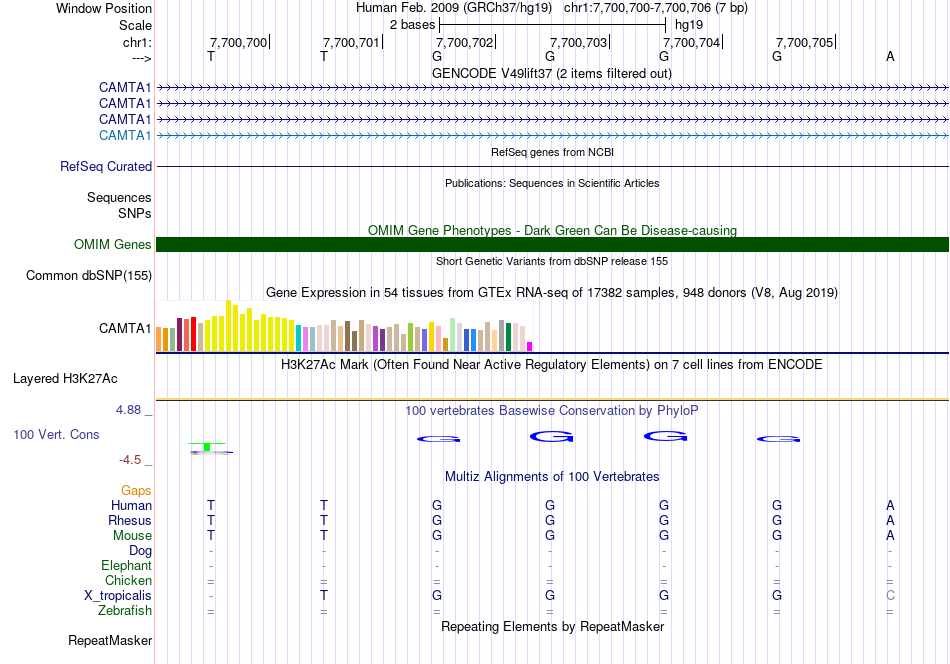Screen dimensions: 950x664
Task: Click the tallest yellow bar in GTEx chart
Action: (229, 325)
